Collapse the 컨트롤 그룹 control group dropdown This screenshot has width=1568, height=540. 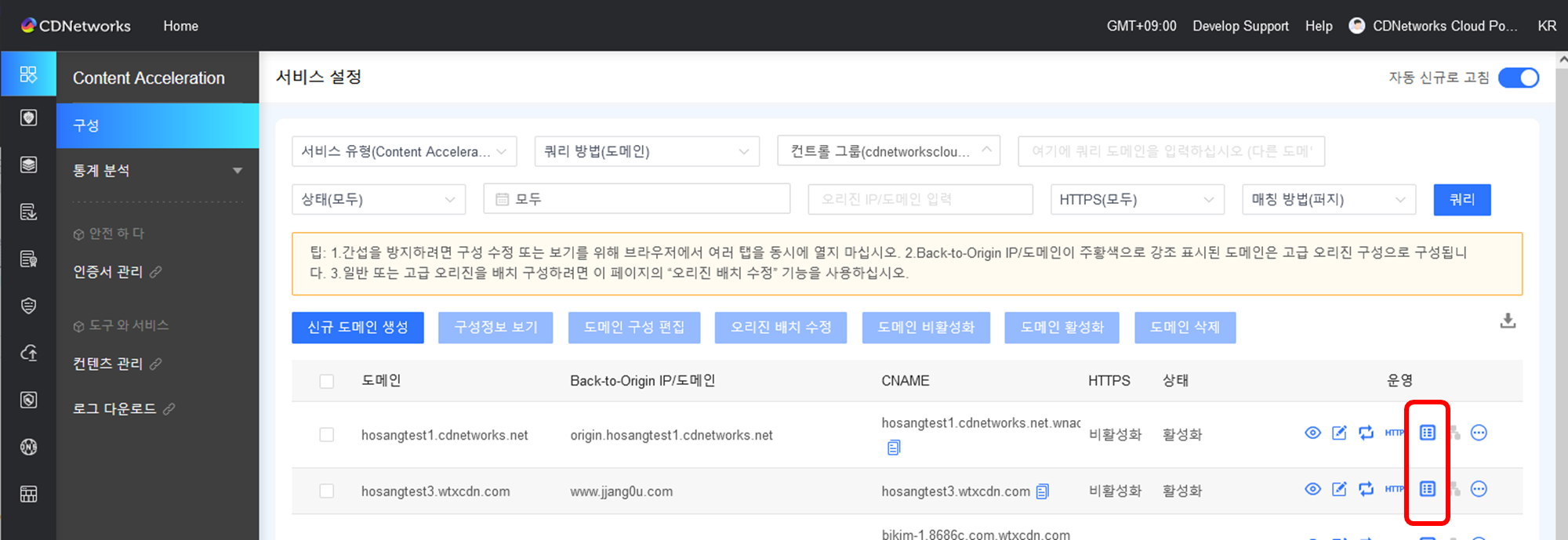(x=889, y=150)
